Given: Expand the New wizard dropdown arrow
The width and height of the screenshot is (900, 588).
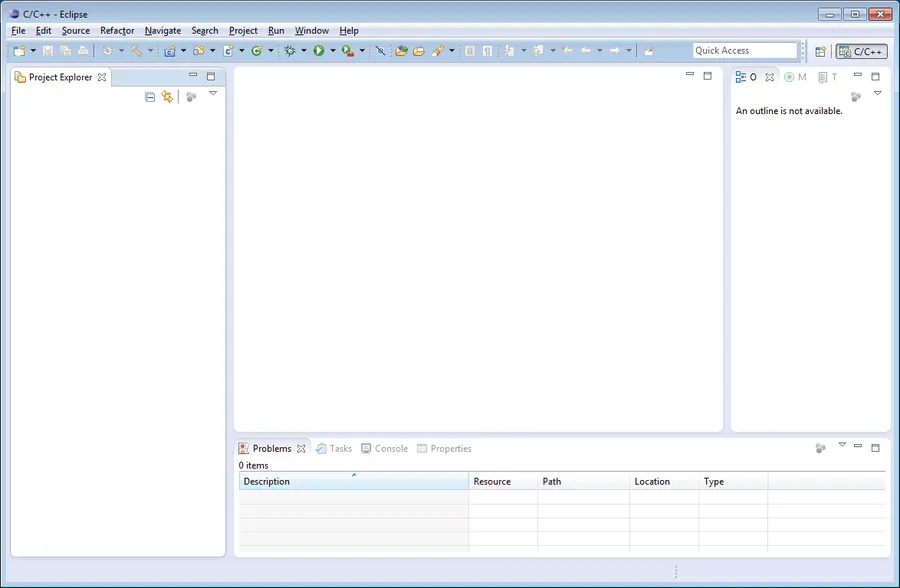Looking at the screenshot, I should tap(33, 51).
